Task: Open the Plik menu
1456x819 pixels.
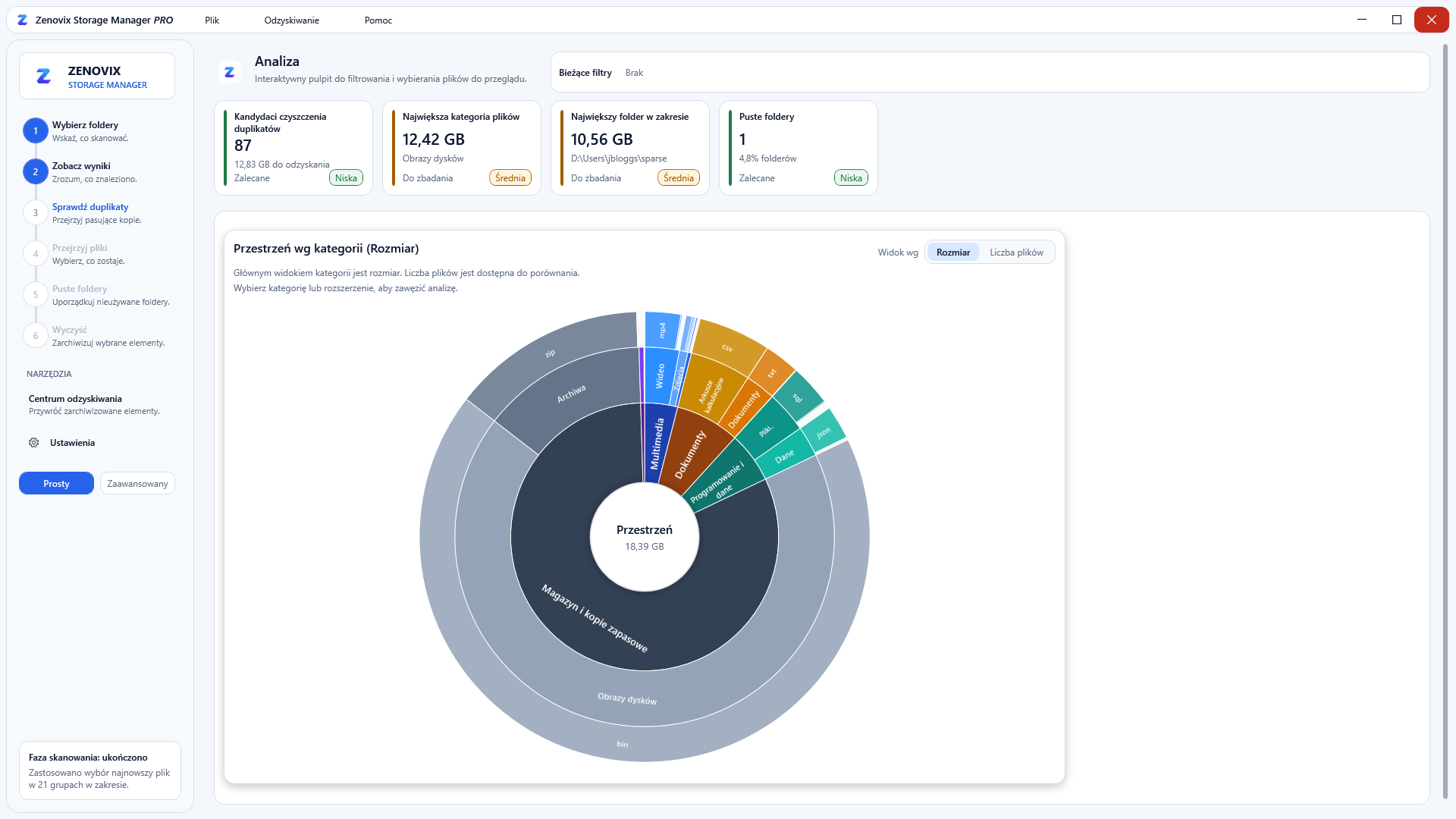Action: (212, 20)
